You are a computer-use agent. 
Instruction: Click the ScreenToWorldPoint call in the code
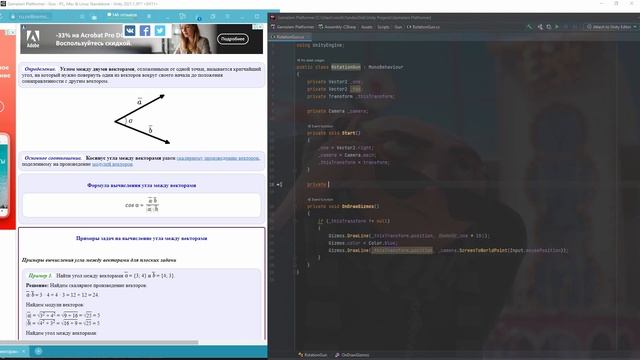coord(483,251)
